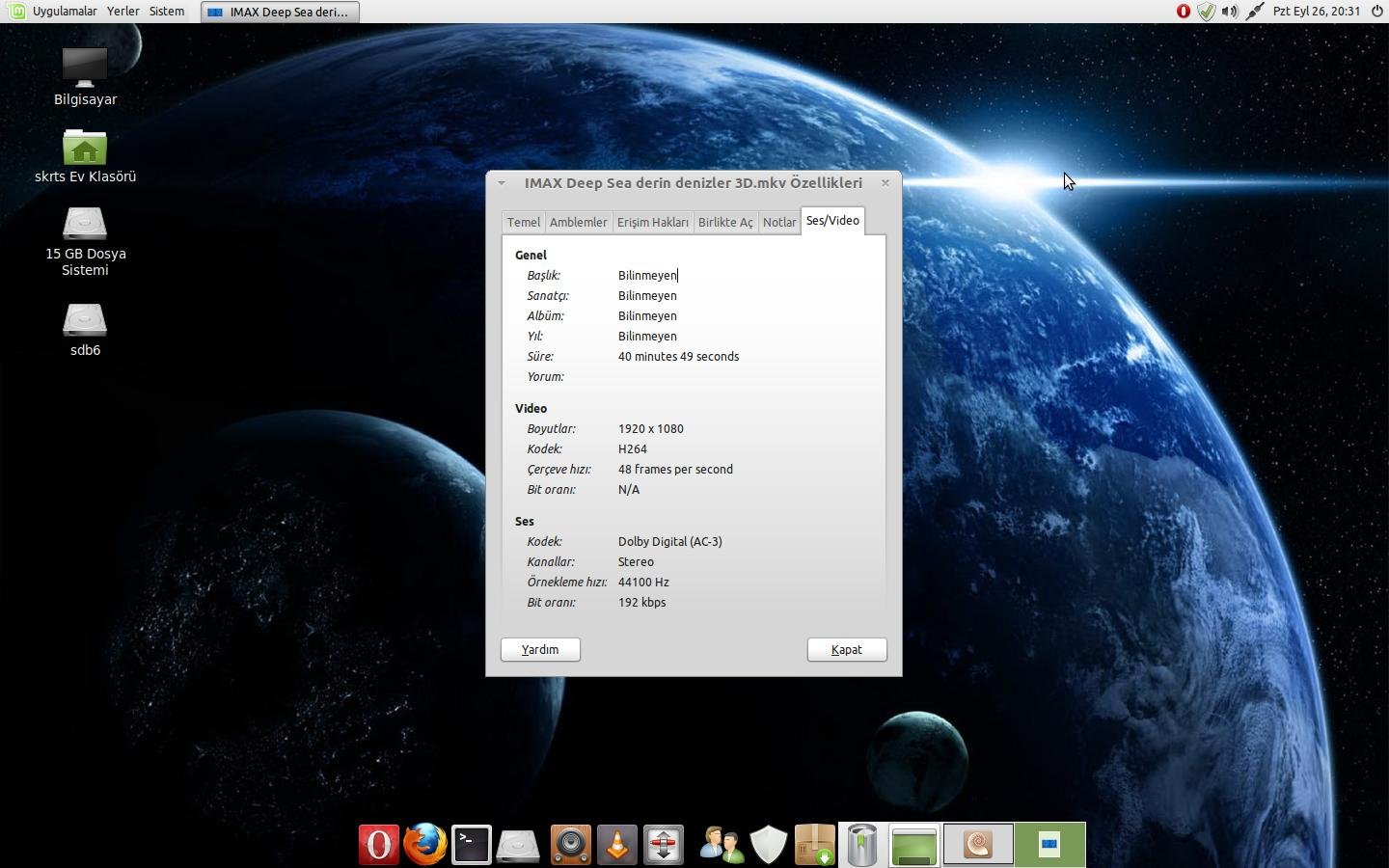Click the Sanatçı value Bilinmeyen
The image size is (1389, 868).
647,295
